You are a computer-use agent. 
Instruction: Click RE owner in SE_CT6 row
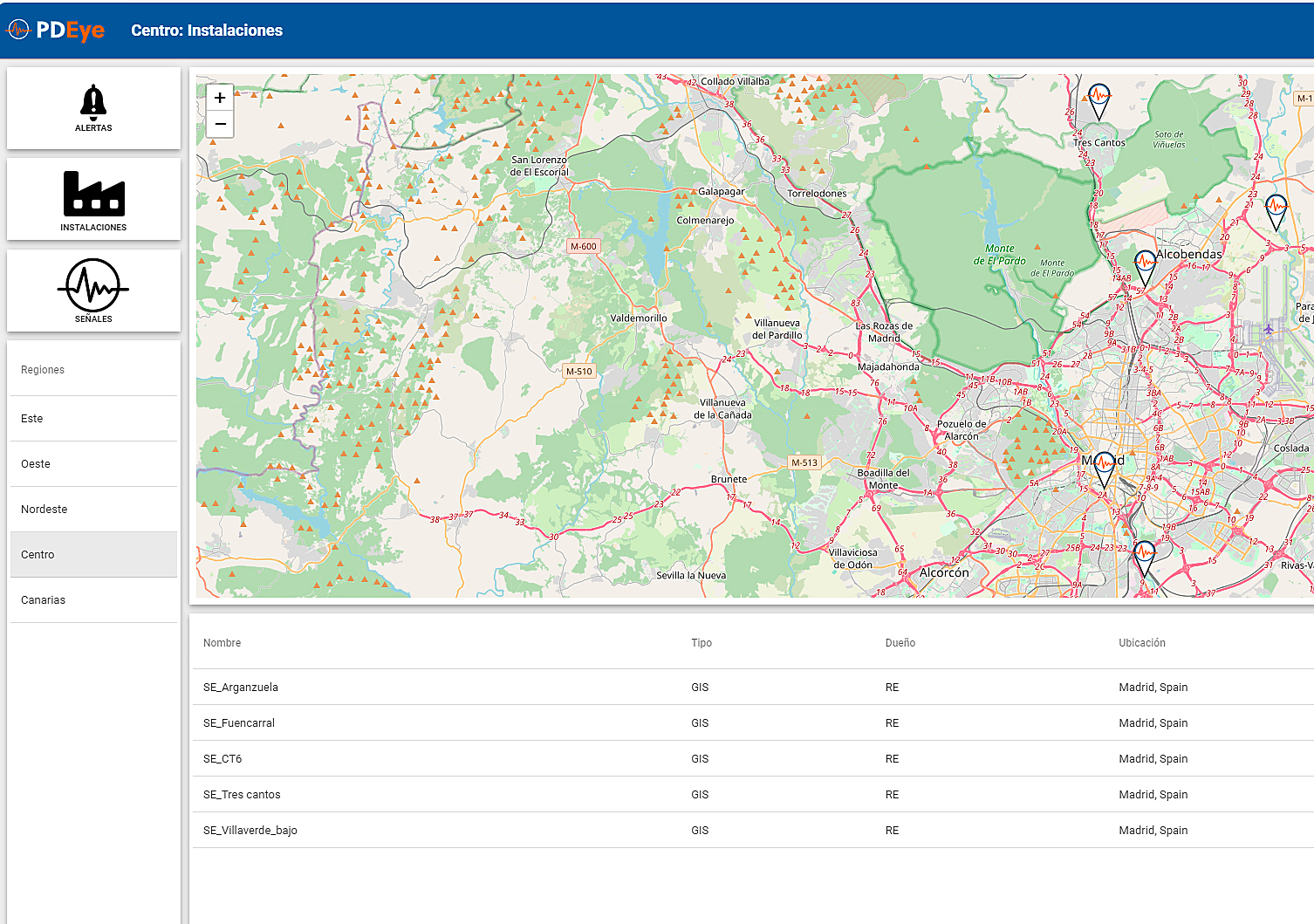[x=892, y=759]
